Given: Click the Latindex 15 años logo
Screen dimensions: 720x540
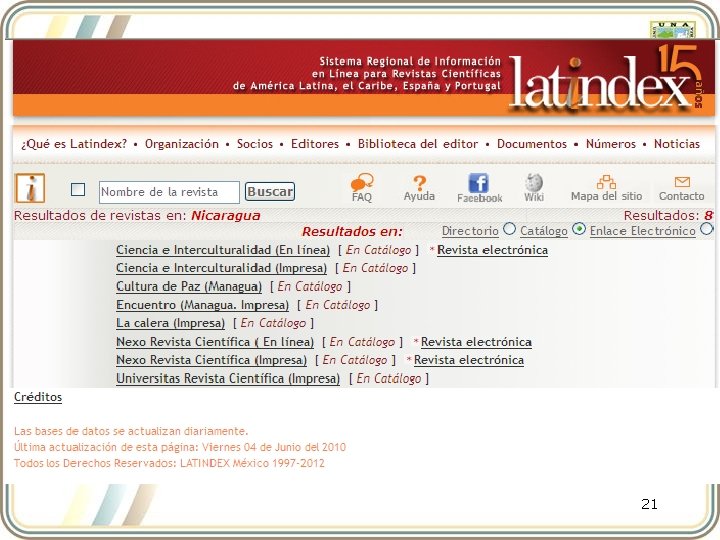Looking at the screenshot, I should tap(605, 78).
